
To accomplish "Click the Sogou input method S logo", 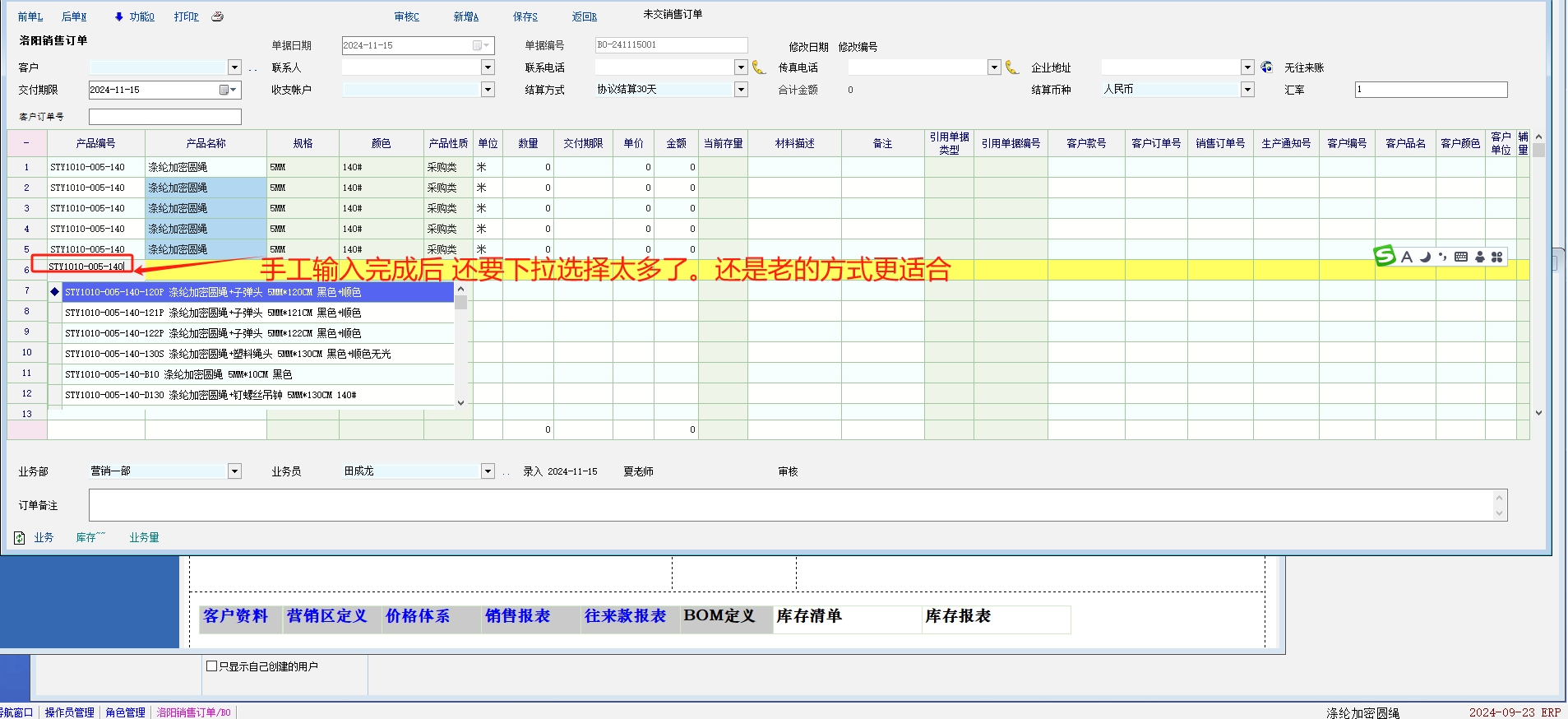I will [1385, 257].
